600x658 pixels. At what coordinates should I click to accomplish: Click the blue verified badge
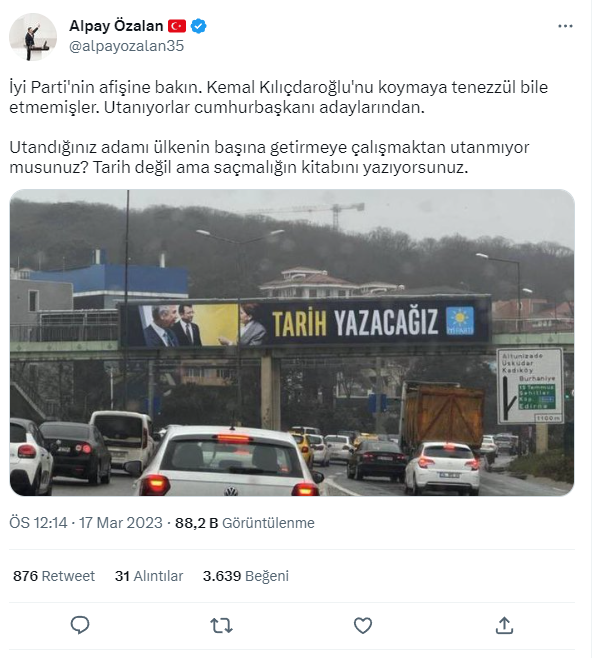coord(198,26)
